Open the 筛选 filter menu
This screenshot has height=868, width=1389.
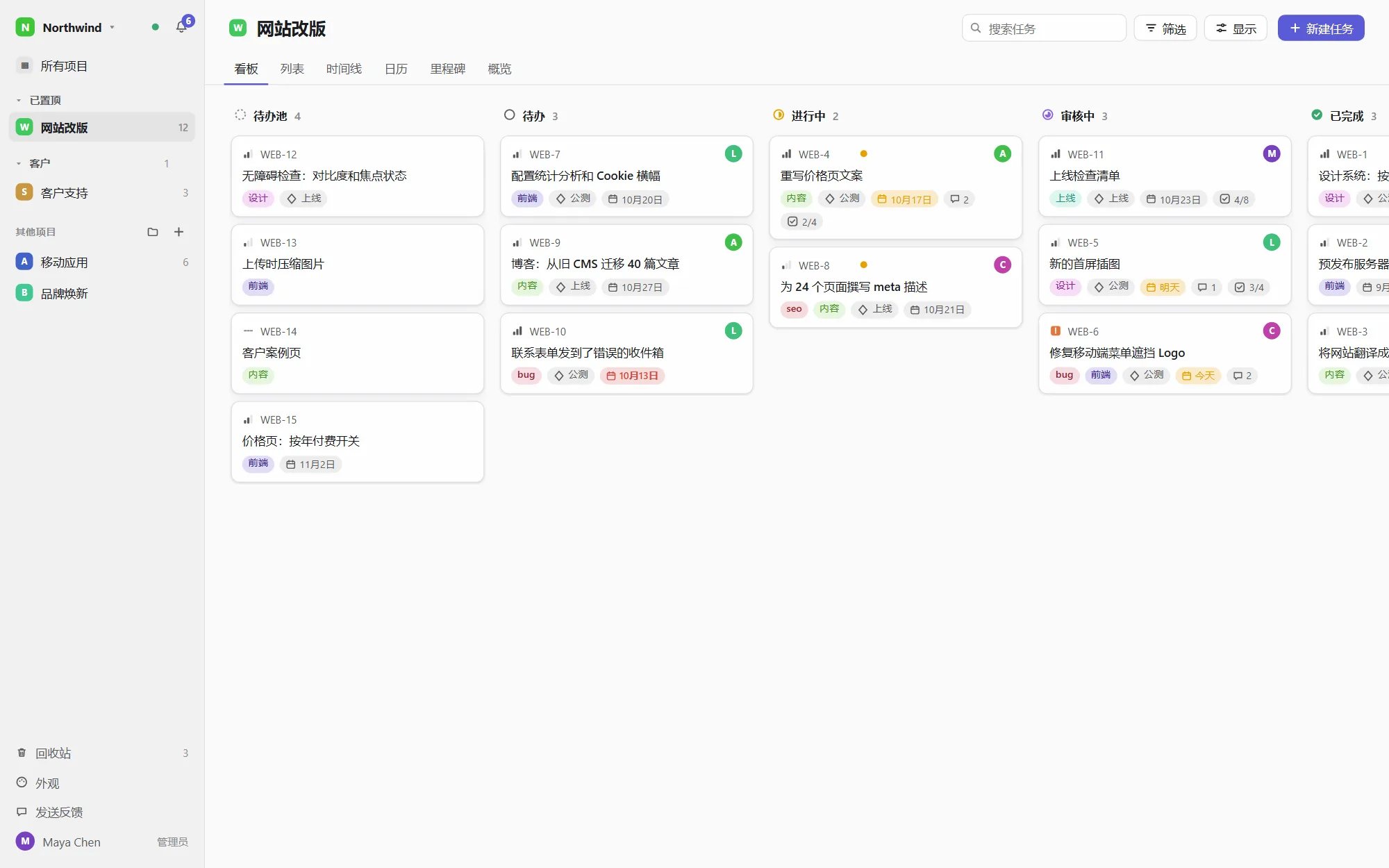coord(1165,28)
